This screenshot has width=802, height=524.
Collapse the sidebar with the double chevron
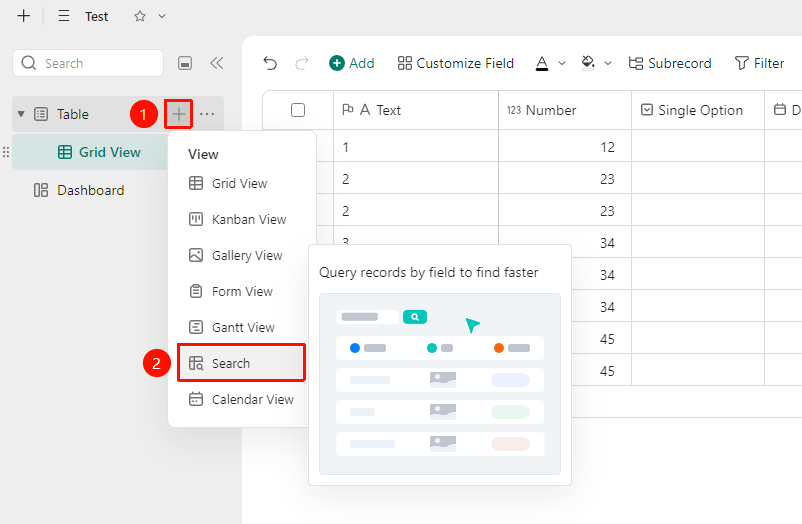click(217, 63)
